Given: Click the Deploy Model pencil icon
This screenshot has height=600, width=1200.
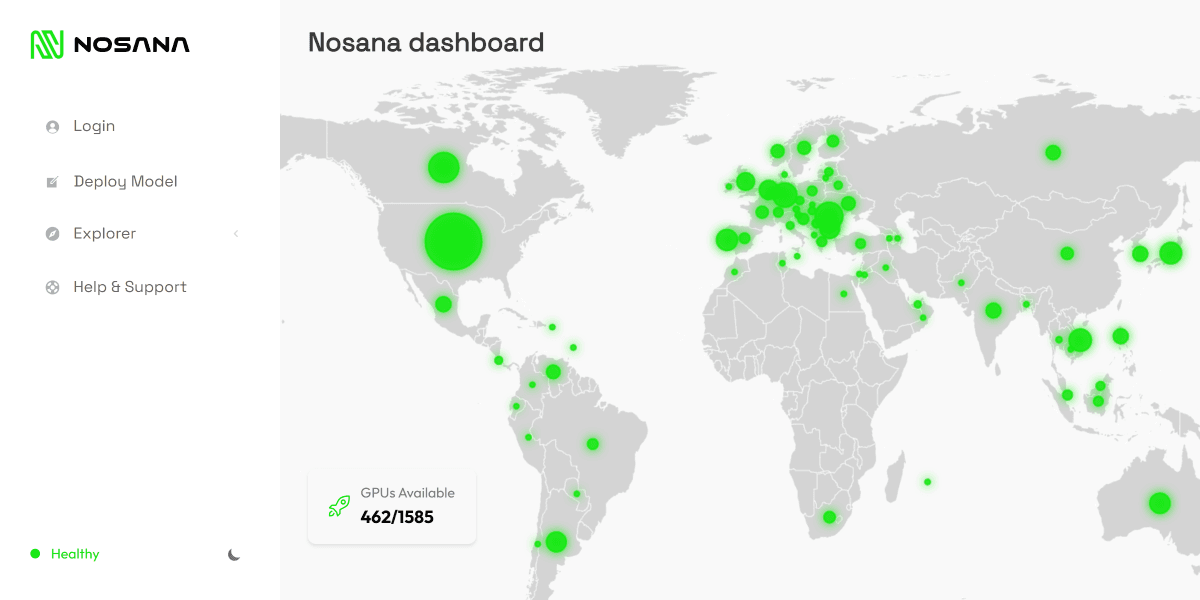Looking at the screenshot, I should point(52,182).
